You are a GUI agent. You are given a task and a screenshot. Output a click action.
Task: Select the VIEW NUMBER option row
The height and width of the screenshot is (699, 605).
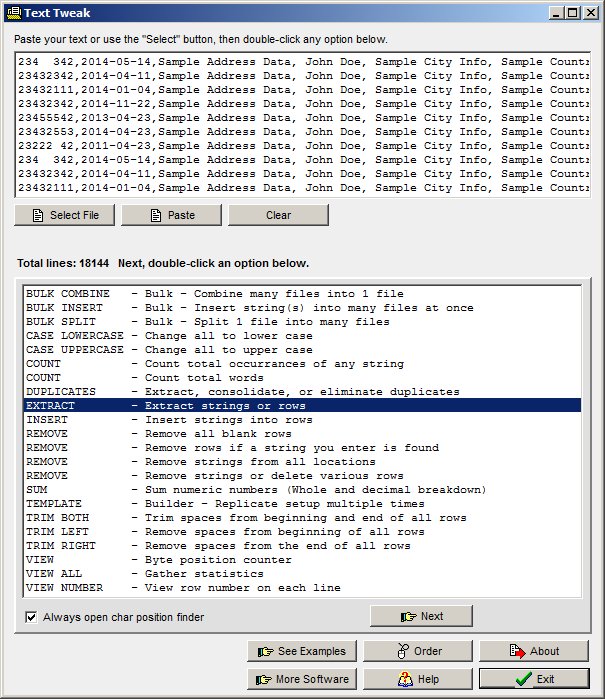[302, 588]
